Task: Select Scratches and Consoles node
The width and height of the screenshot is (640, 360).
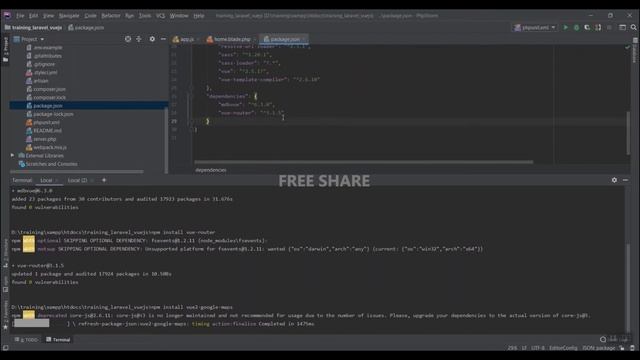Action: 51,164
